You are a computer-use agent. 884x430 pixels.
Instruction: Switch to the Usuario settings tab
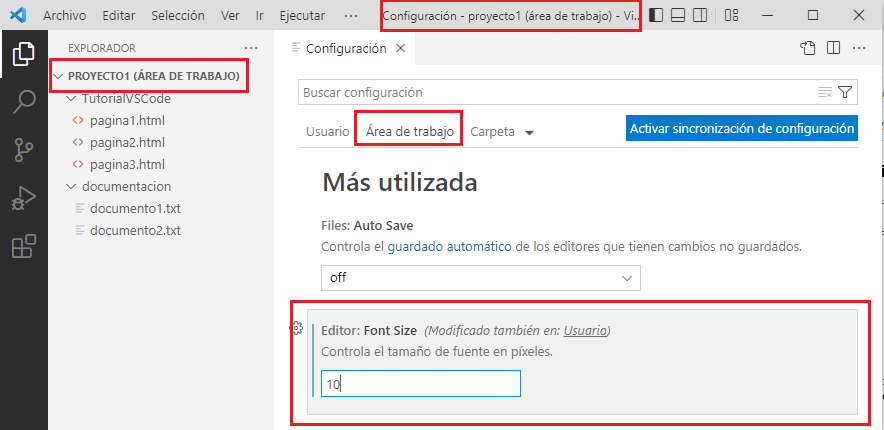pyautogui.click(x=328, y=132)
